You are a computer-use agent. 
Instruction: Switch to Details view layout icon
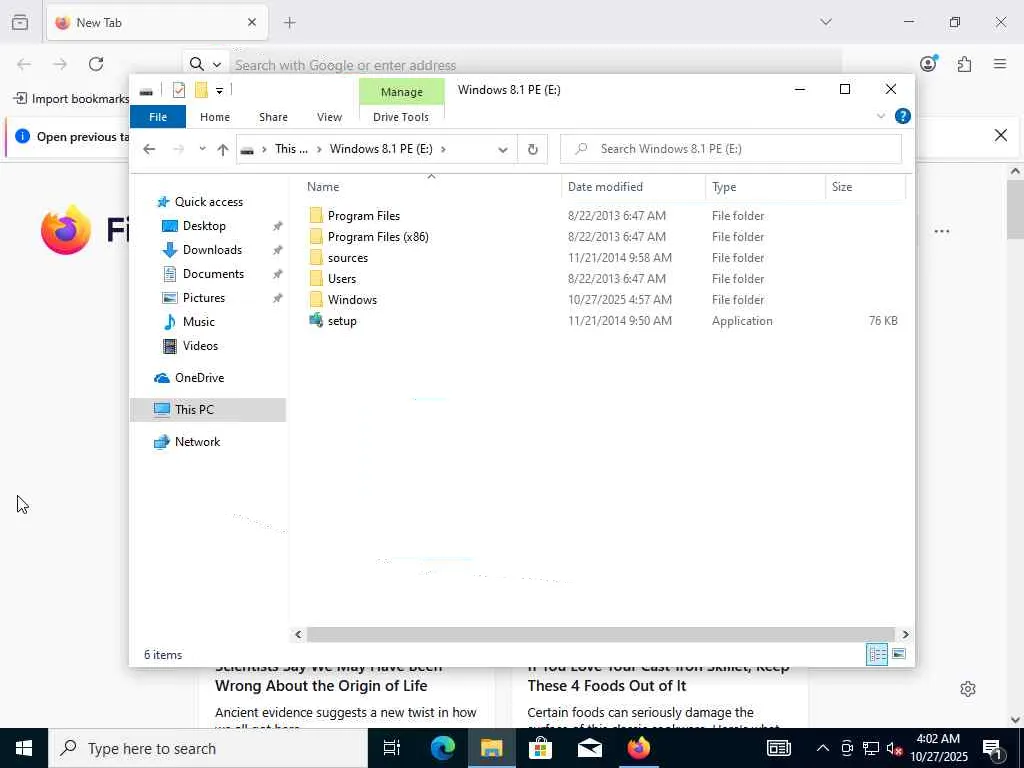[876, 654]
